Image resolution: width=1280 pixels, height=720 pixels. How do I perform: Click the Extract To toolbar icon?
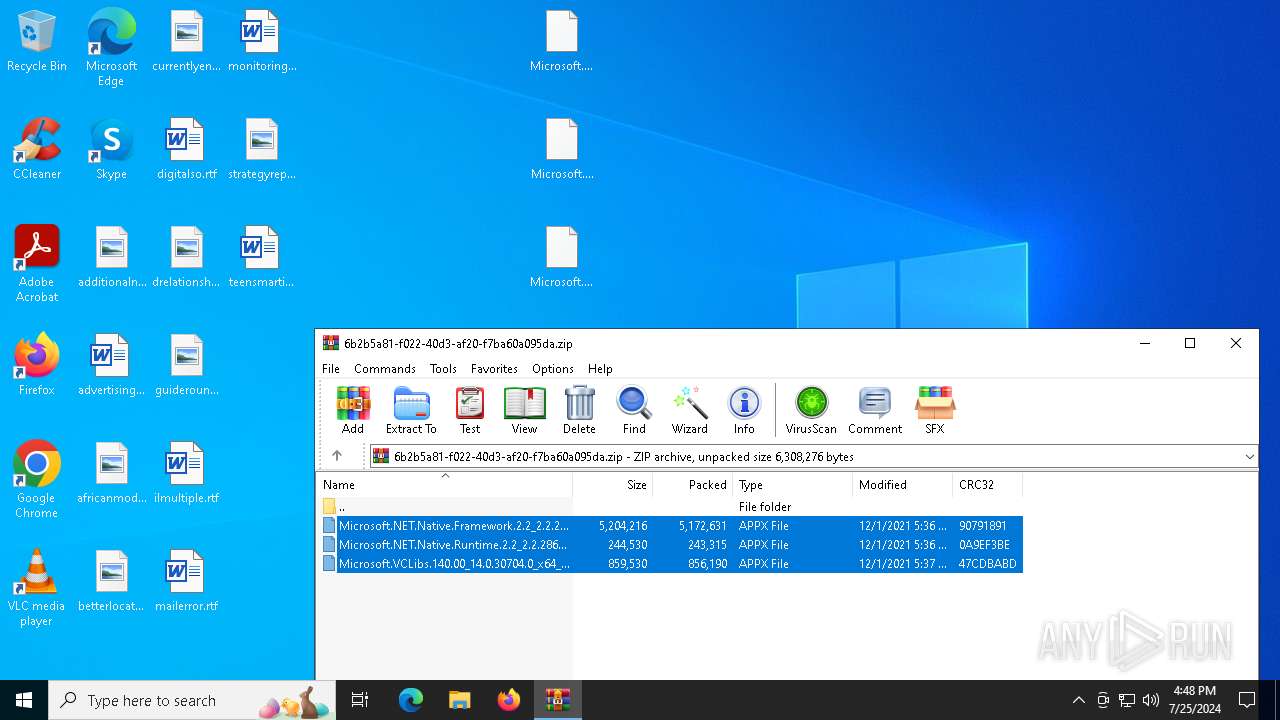point(411,410)
